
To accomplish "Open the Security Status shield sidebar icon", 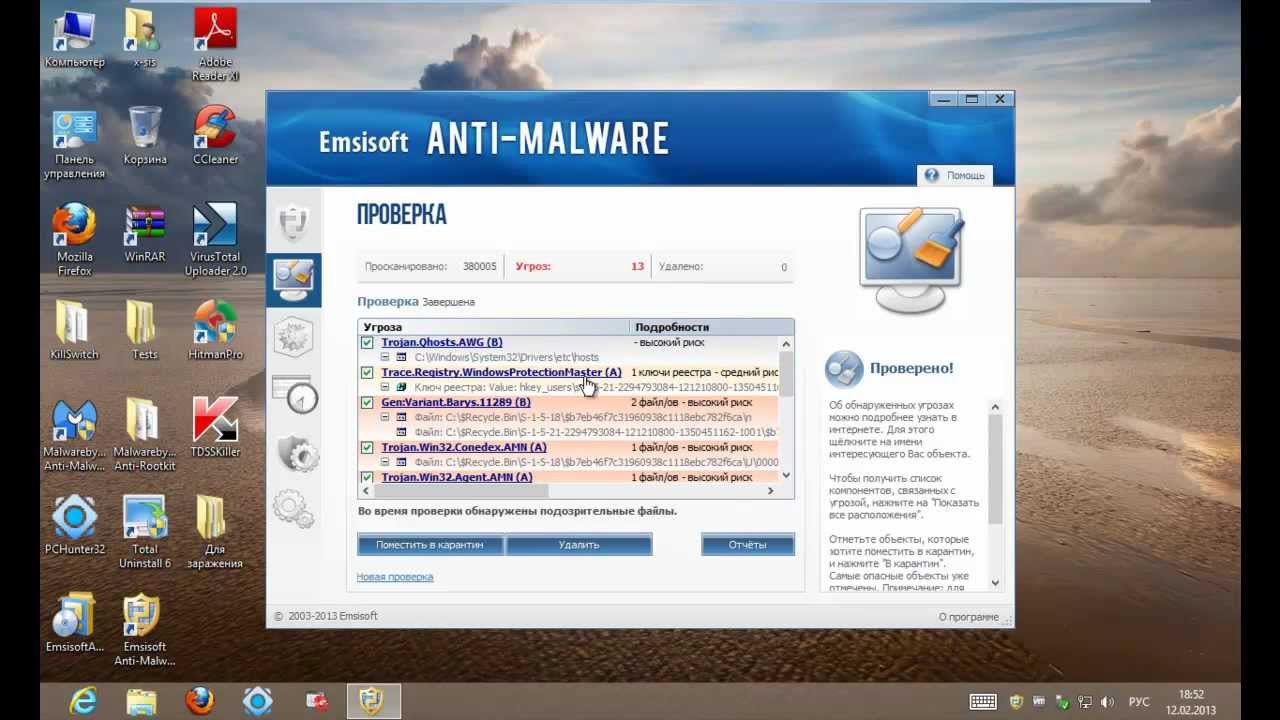I will pyautogui.click(x=293, y=222).
